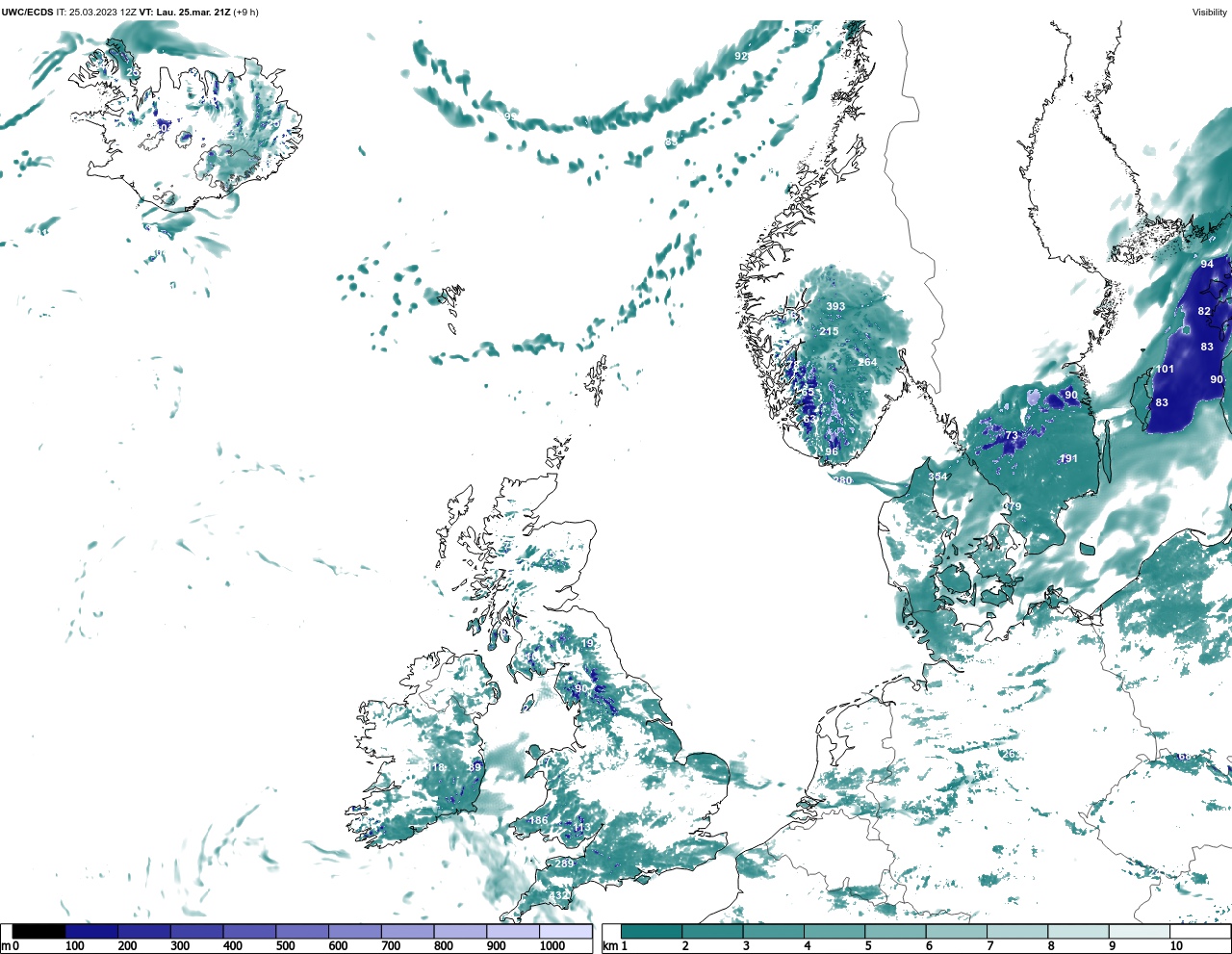Select the 100–200 m dark blue legend swatch

(x=91, y=932)
